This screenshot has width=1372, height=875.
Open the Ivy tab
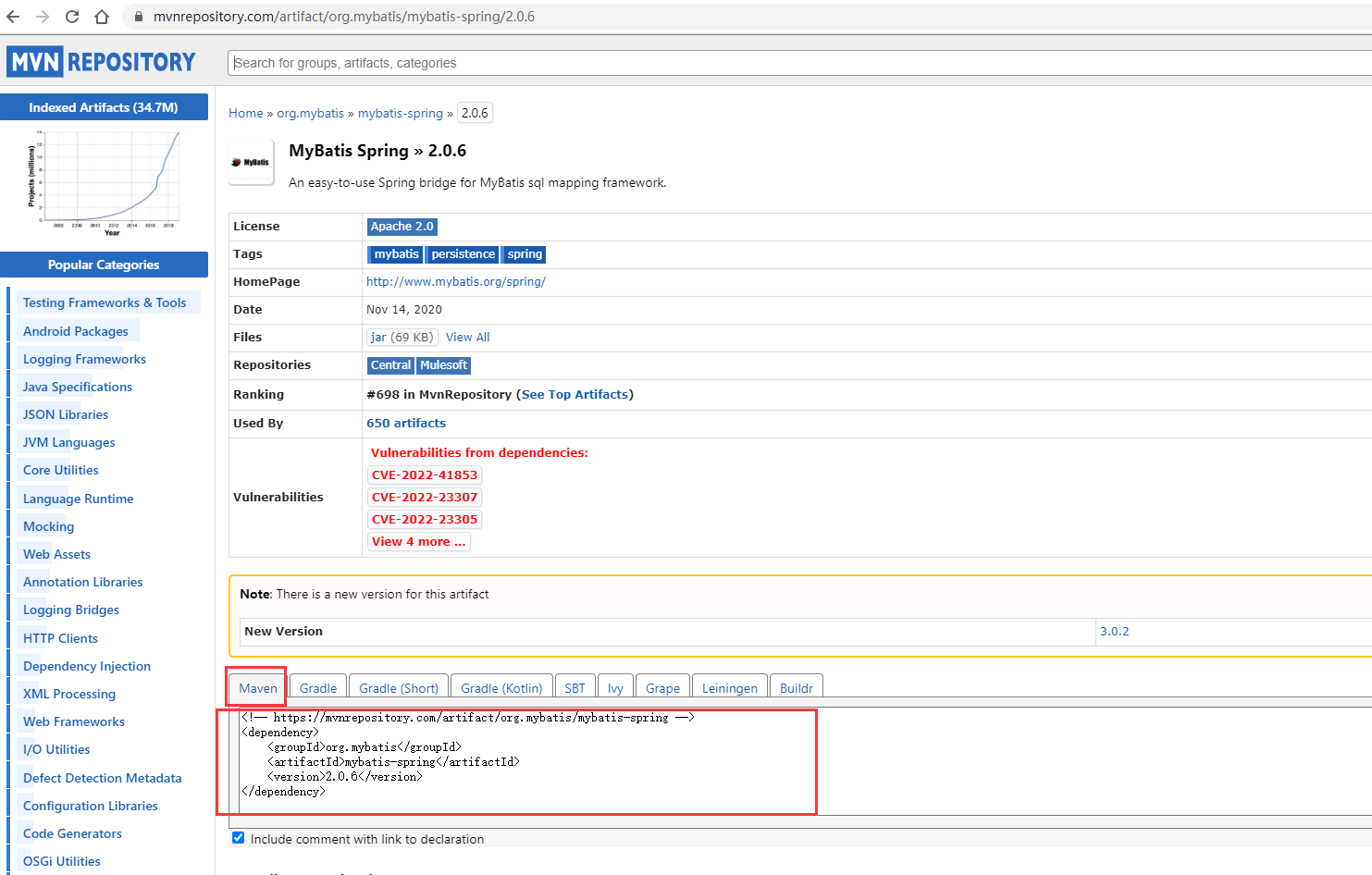coord(615,688)
